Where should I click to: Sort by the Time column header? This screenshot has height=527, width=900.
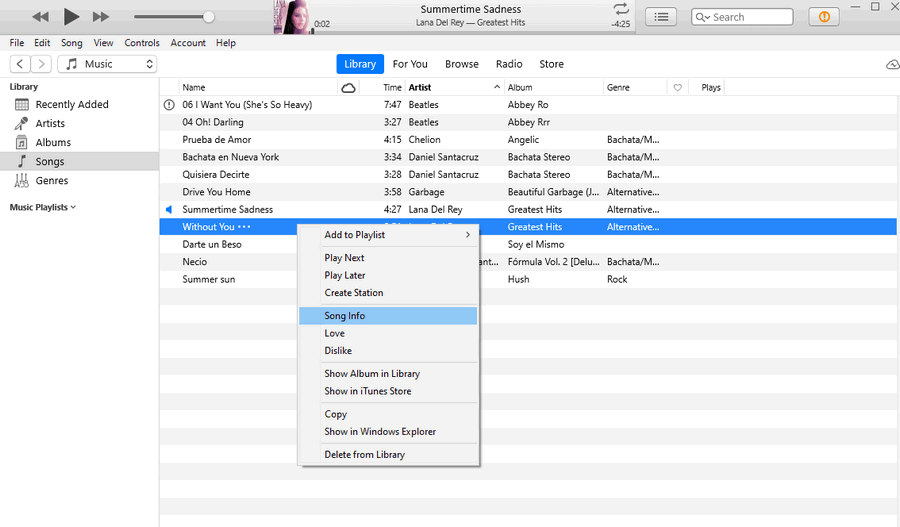tap(392, 87)
